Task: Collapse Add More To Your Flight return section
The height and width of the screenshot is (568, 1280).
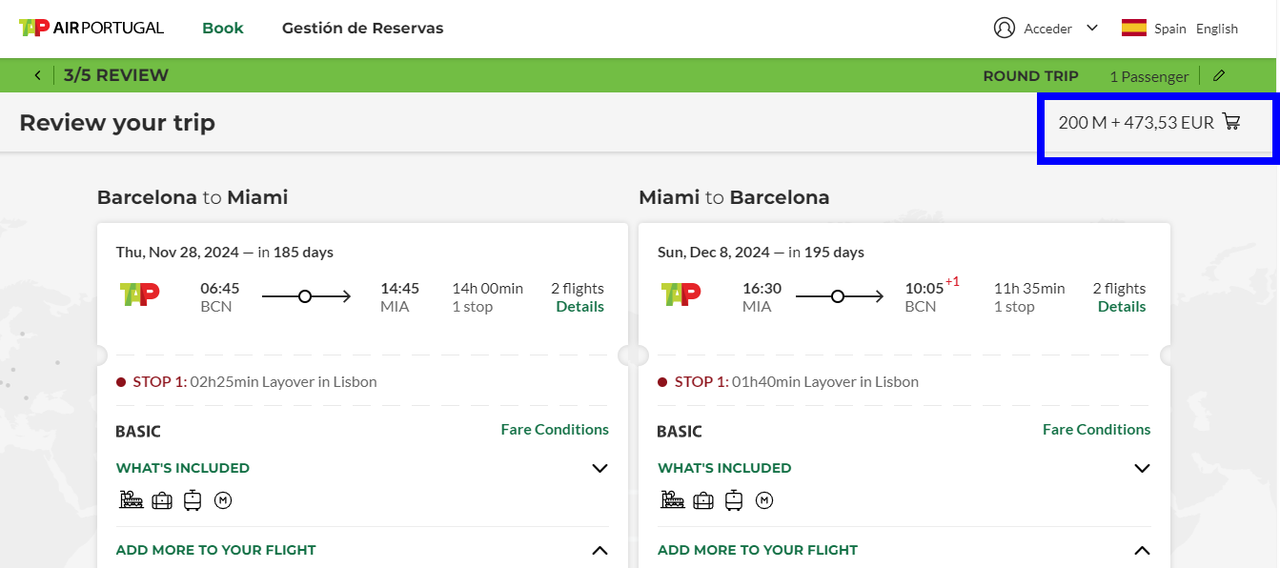Action: (x=1141, y=550)
